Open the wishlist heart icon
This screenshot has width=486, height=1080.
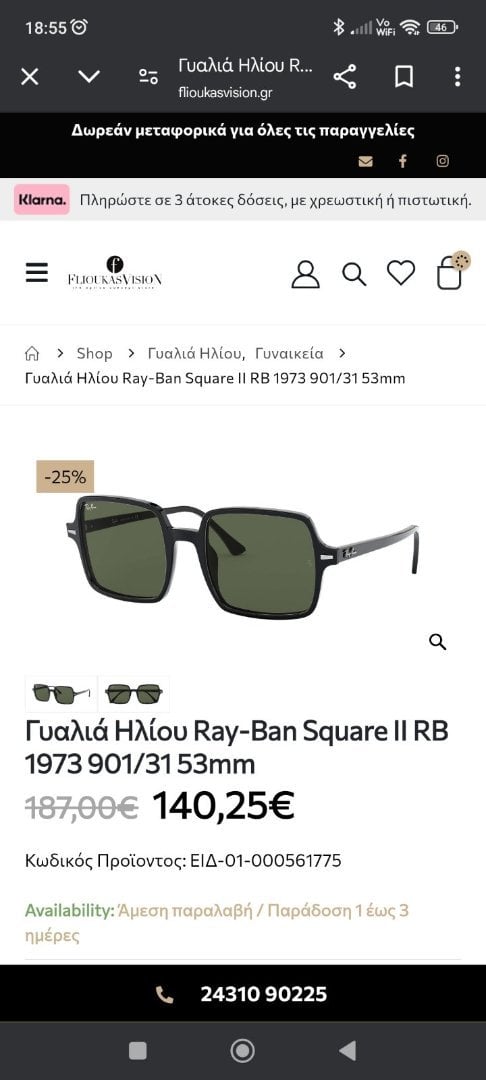(x=401, y=273)
